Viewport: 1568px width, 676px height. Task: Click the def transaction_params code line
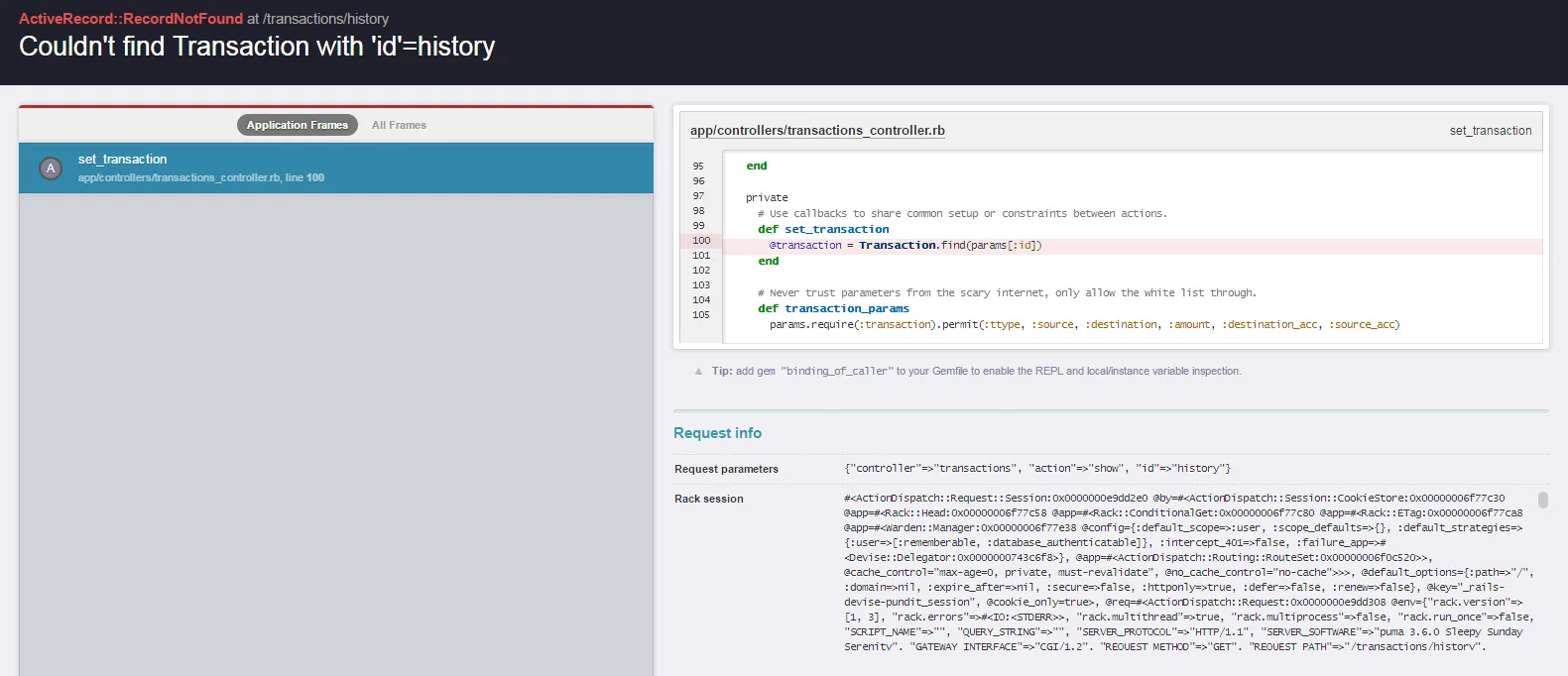tap(833, 309)
